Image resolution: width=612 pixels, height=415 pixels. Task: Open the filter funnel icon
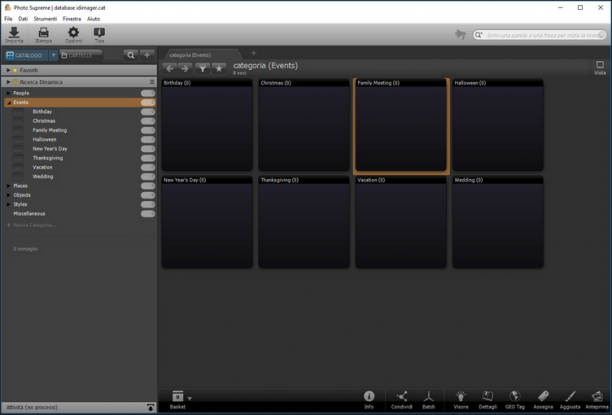coord(202,69)
